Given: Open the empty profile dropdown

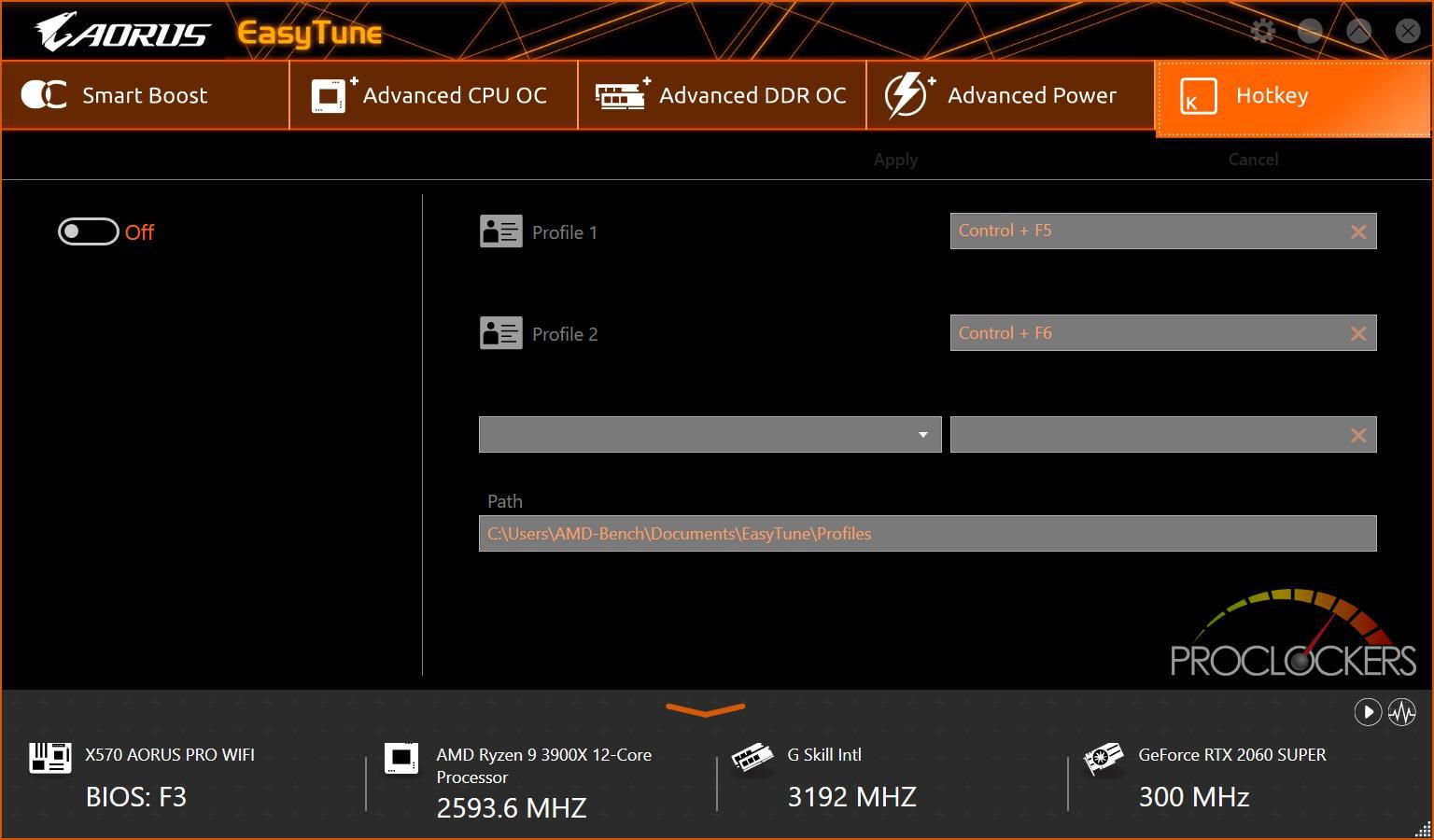Looking at the screenshot, I should (x=710, y=435).
